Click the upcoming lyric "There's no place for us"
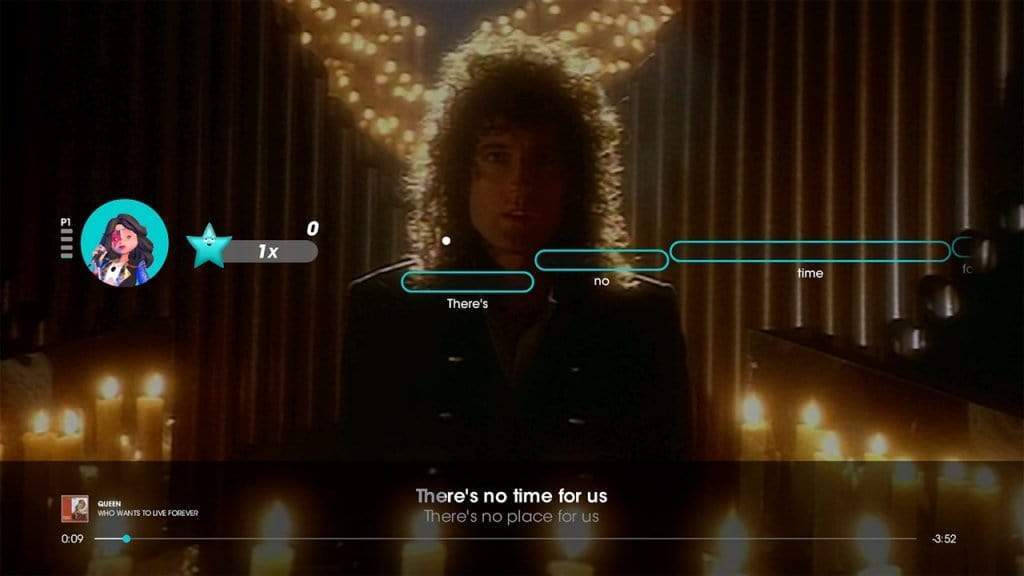This screenshot has height=576, width=1024. click(511, 517)
